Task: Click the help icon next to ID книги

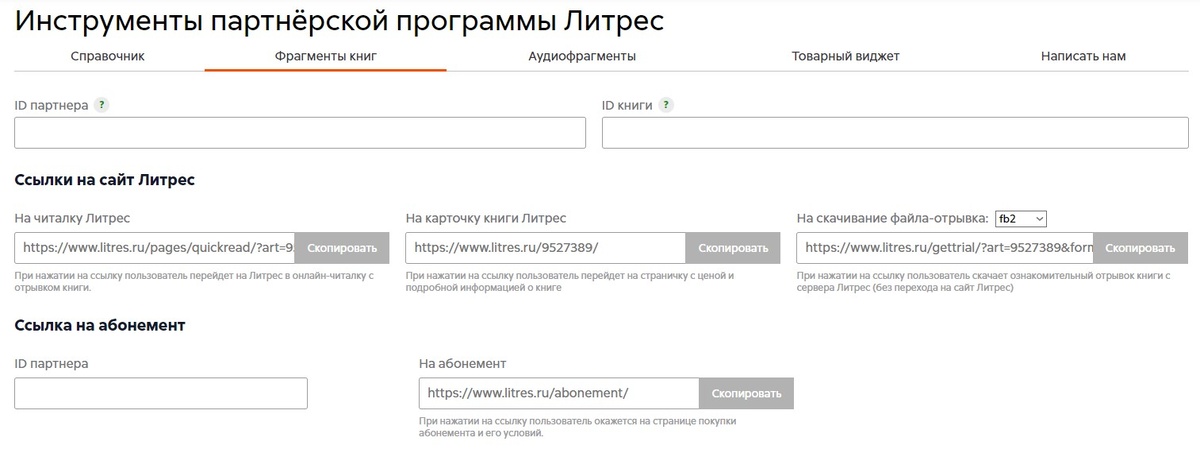Action: [666, 105]
